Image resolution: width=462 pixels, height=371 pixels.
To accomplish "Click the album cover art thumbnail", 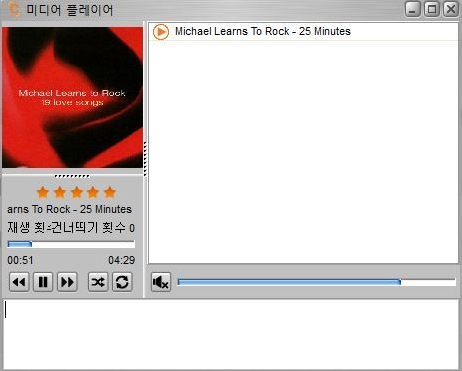I will 72,97.
